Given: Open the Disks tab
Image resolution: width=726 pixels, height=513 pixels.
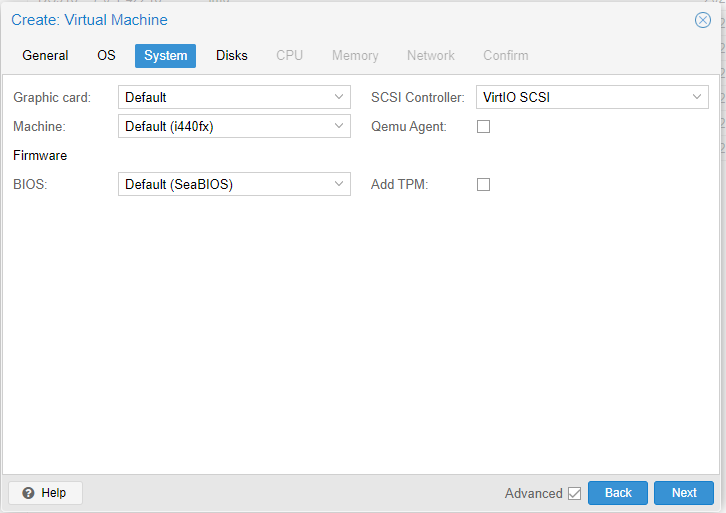Looking at the screenshot, I should point(231,56).
